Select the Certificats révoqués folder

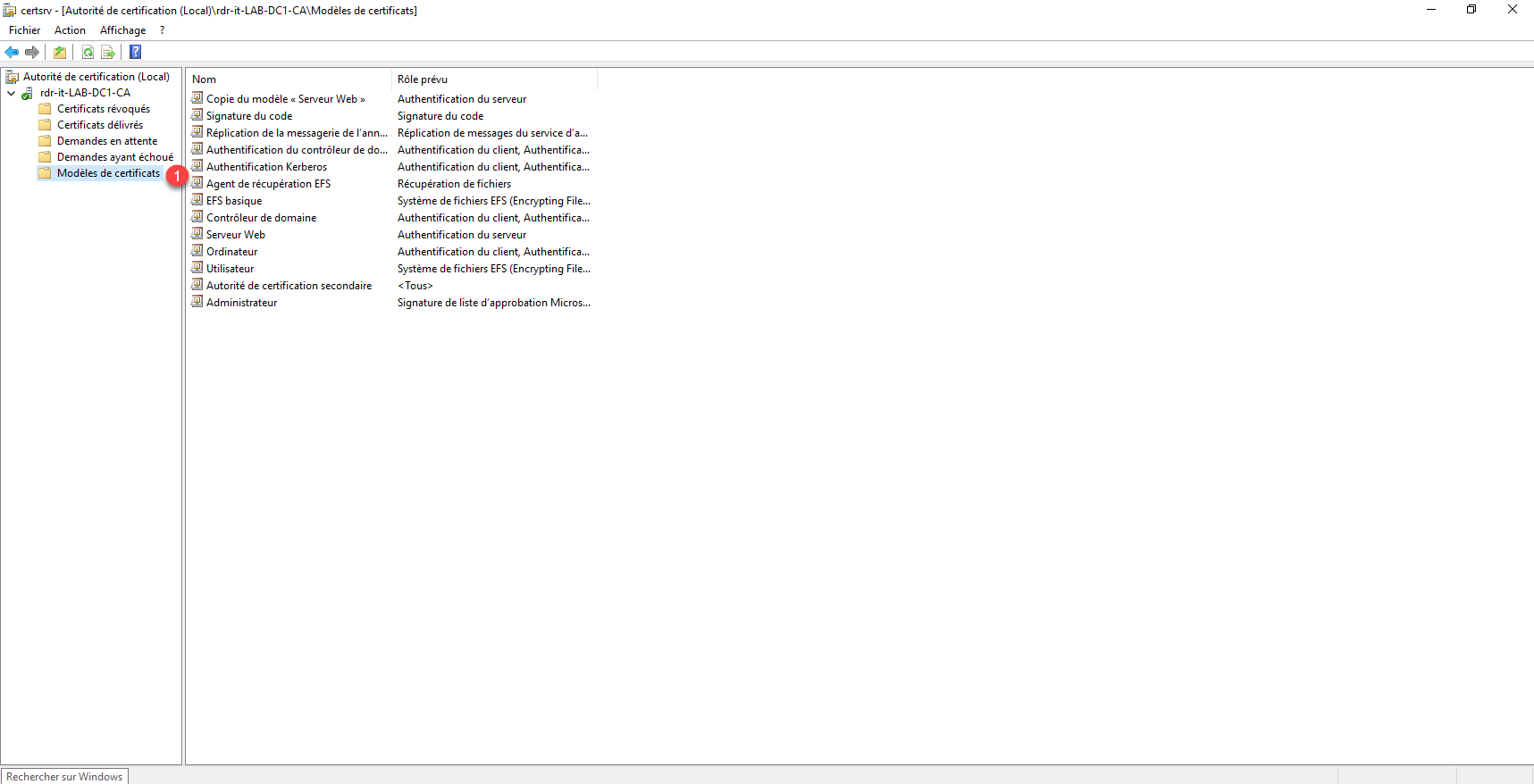(103, 109)
